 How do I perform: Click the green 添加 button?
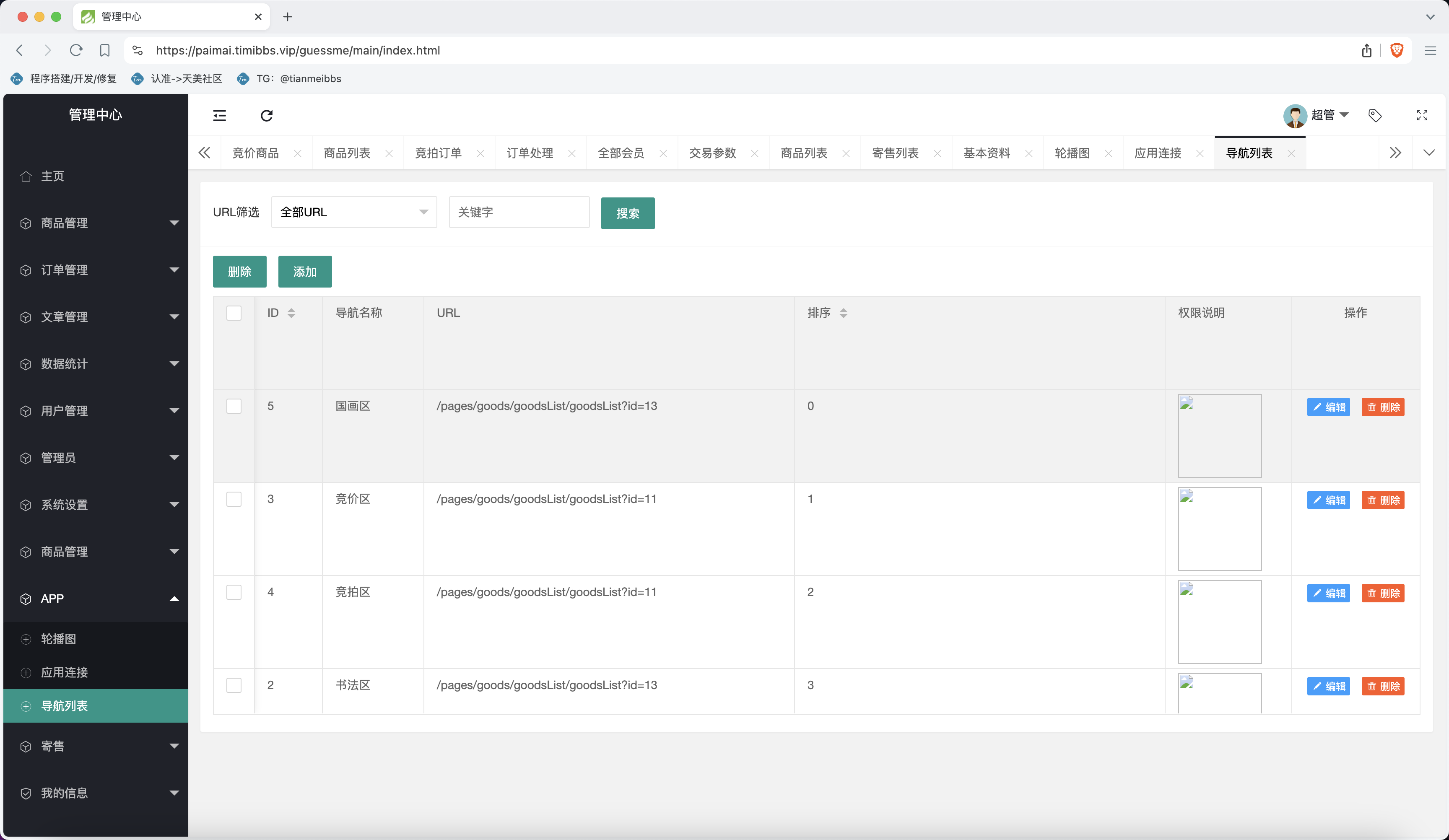[x=305, y=271]
